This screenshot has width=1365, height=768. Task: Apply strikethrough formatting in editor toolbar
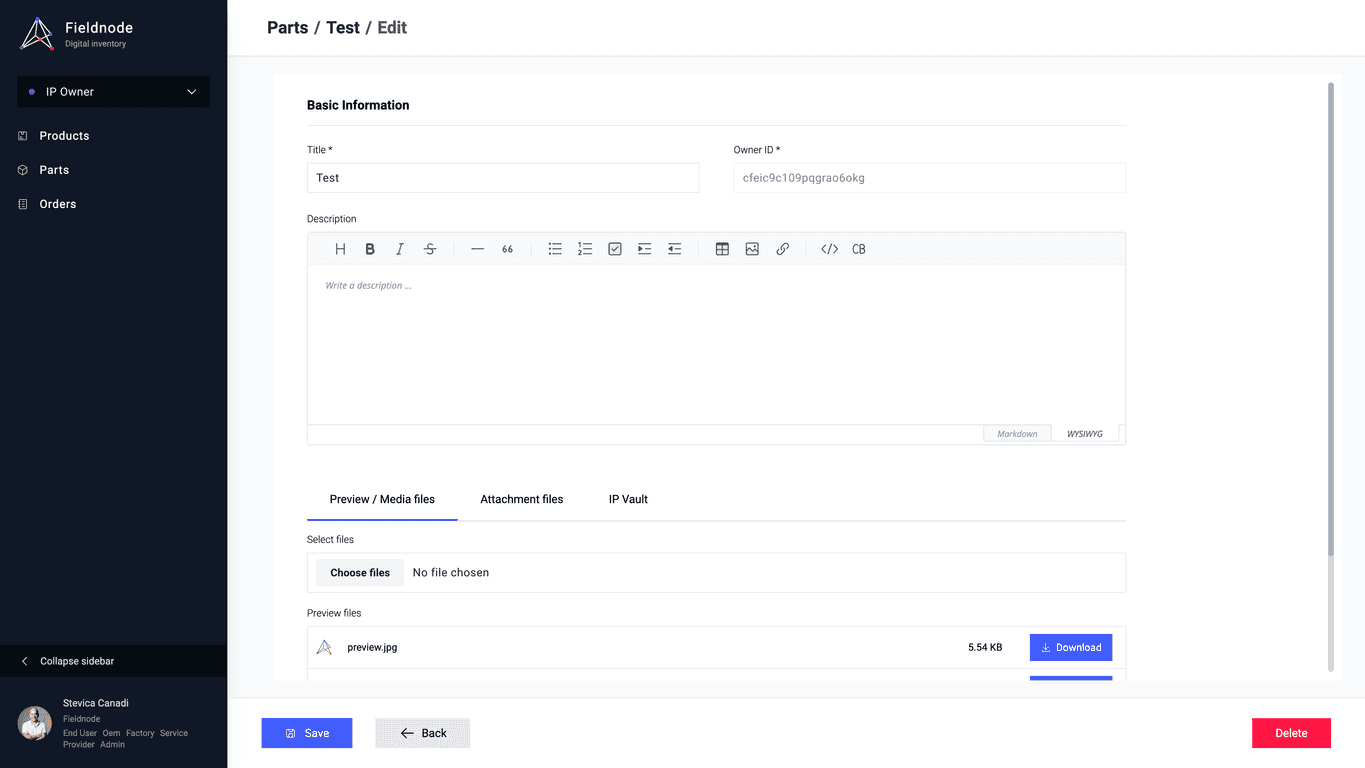(x=430, y=249)
